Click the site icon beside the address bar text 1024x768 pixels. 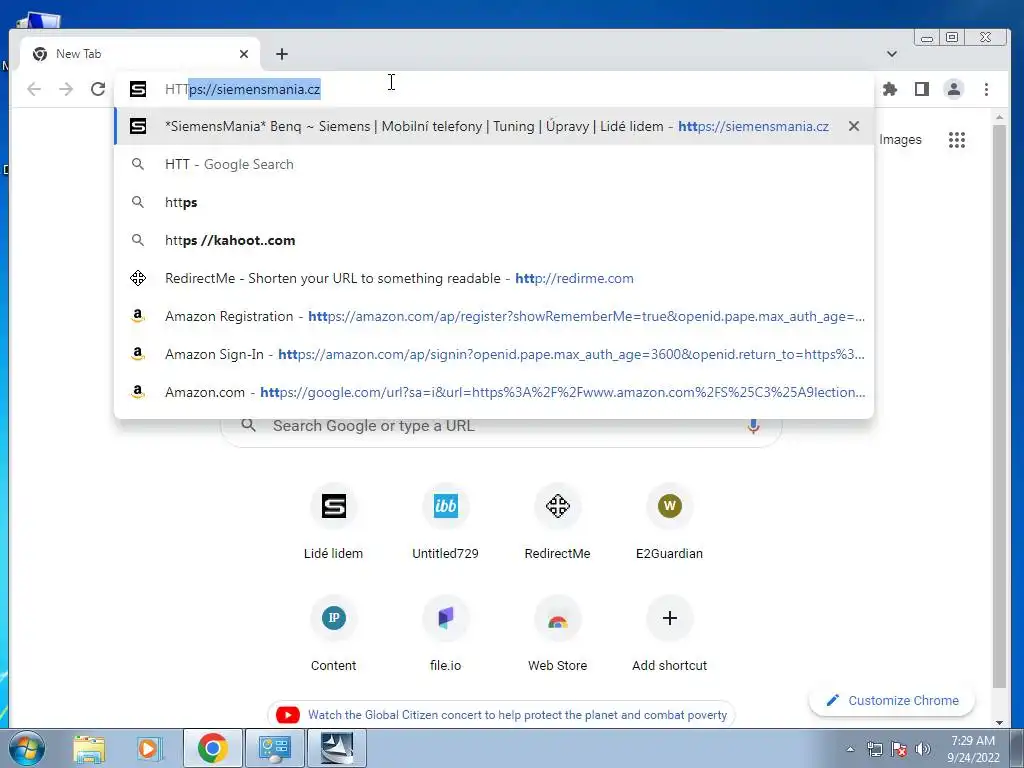[x=138, y=89]
